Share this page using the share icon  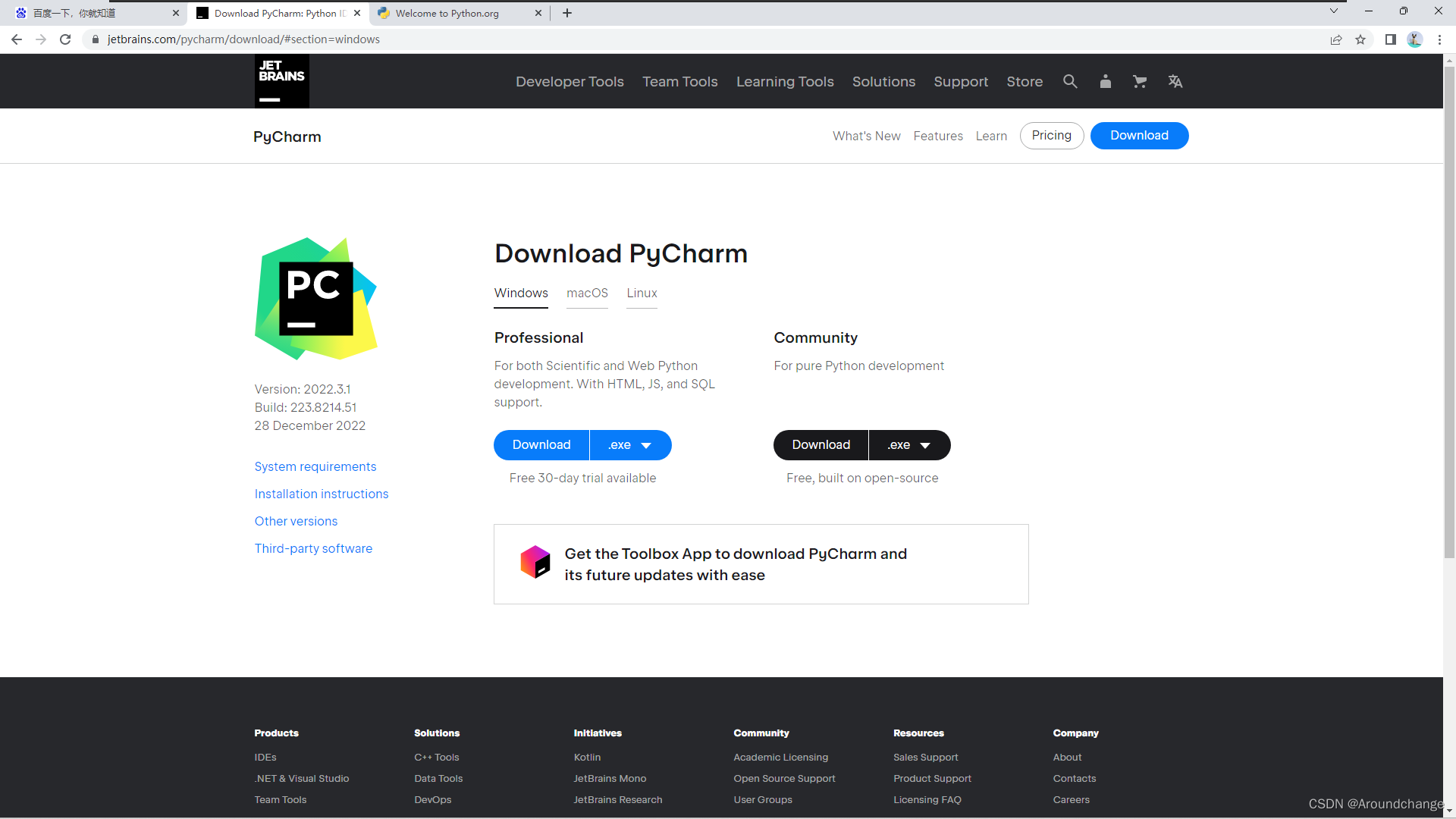[x=1336, y=39]
